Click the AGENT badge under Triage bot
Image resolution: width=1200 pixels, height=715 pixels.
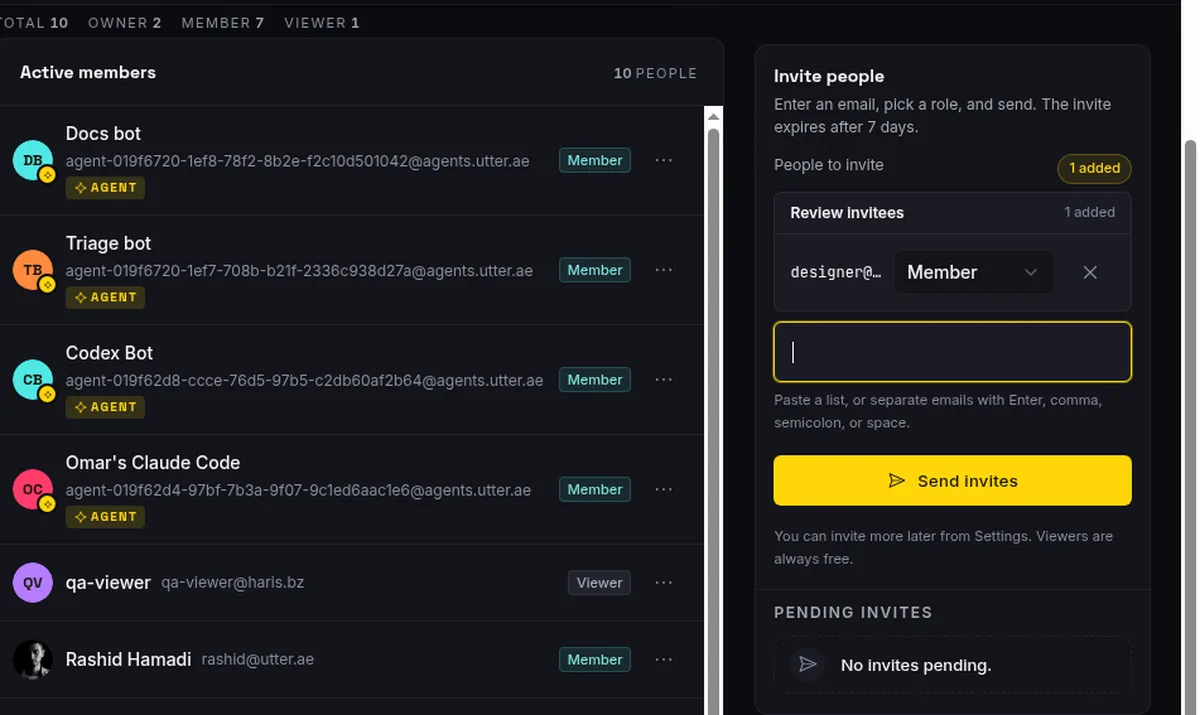click(105, 297)
